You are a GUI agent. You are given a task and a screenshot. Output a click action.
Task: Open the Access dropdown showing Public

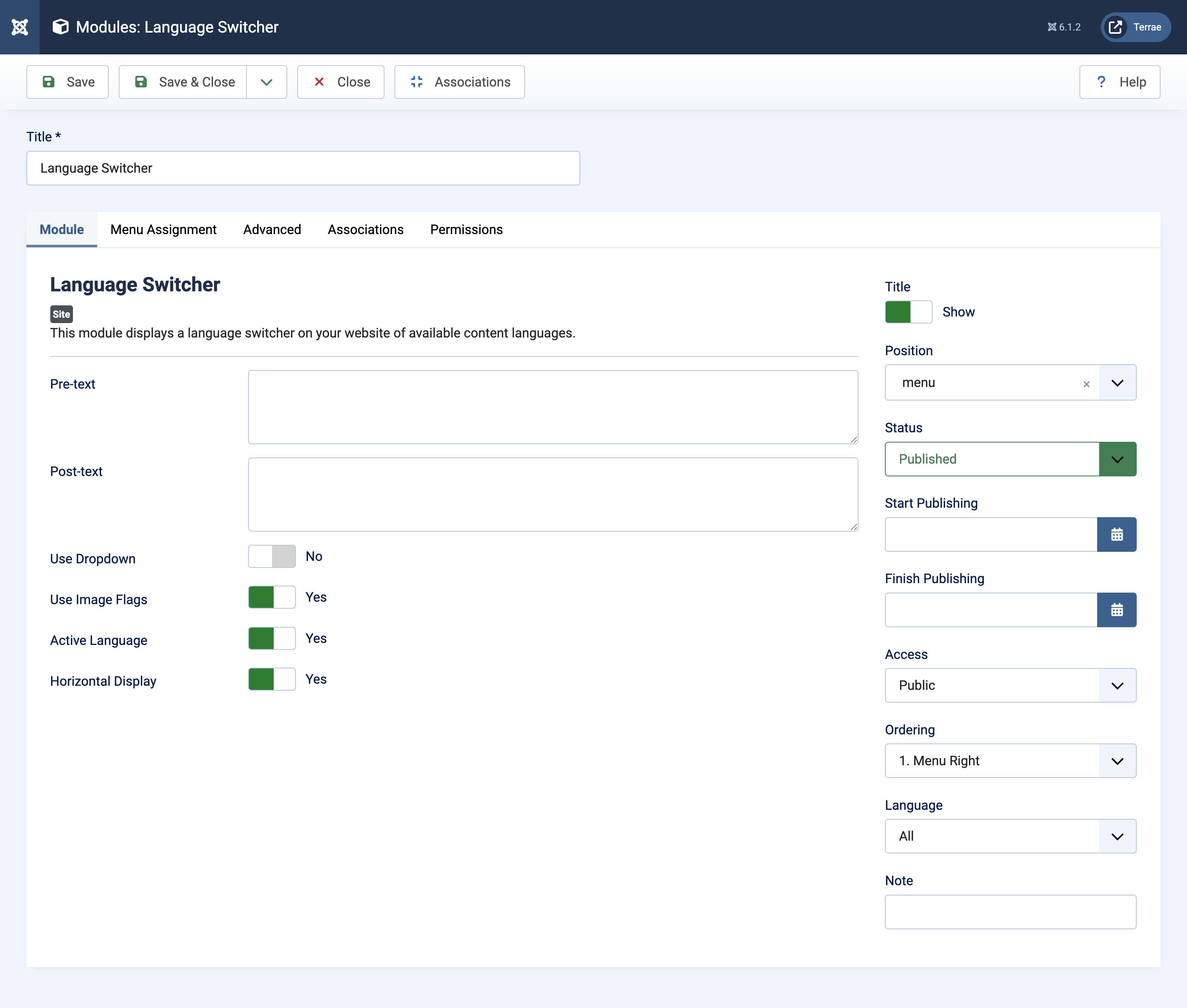[1011, 685]
